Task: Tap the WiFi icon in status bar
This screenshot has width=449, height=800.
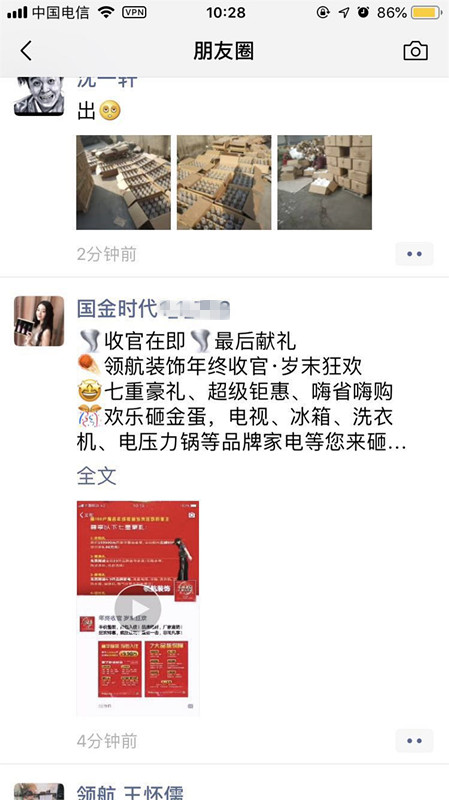Action: 106,13
